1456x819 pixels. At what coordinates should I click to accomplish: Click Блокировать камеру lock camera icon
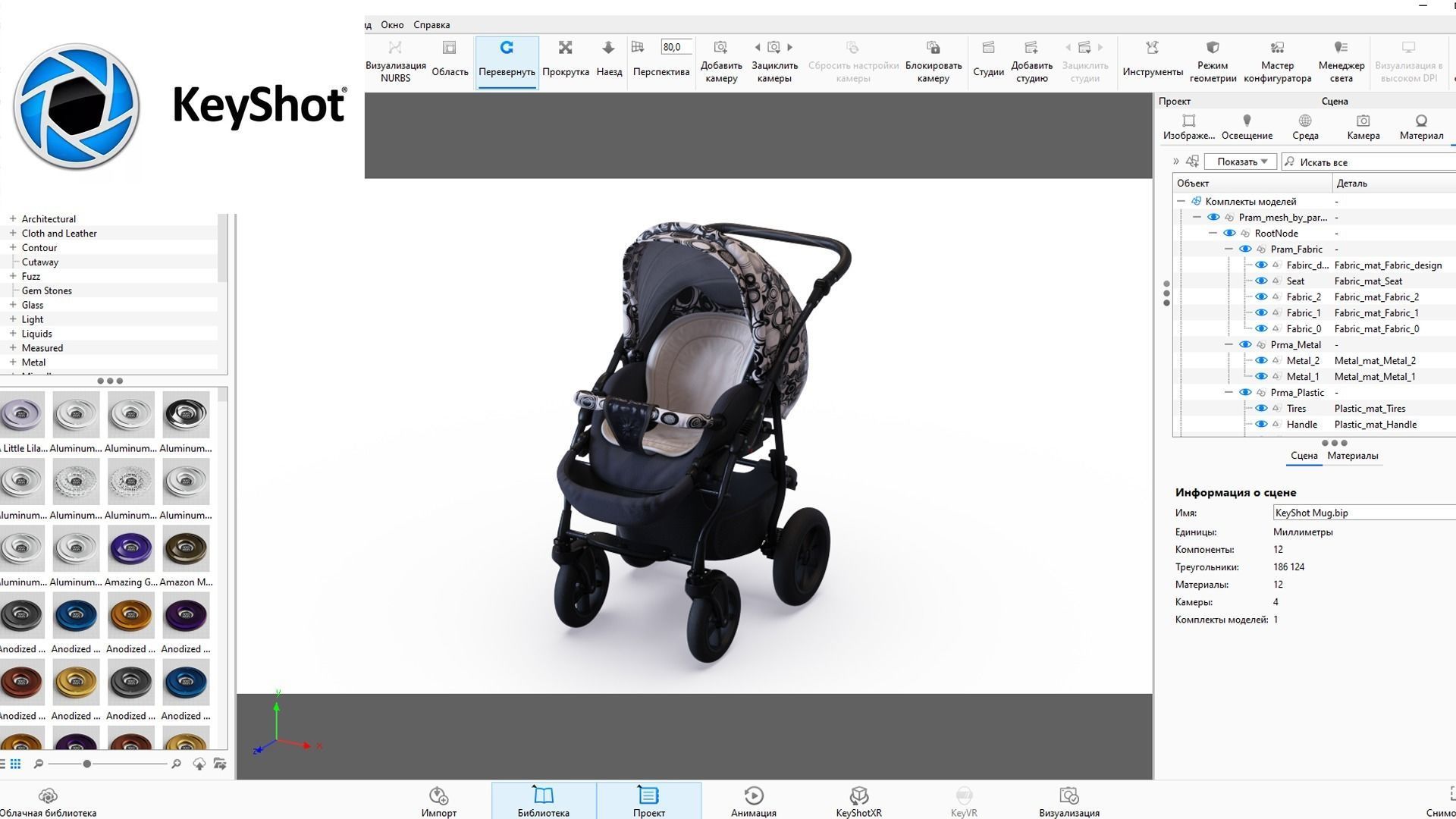pos(933,48)
